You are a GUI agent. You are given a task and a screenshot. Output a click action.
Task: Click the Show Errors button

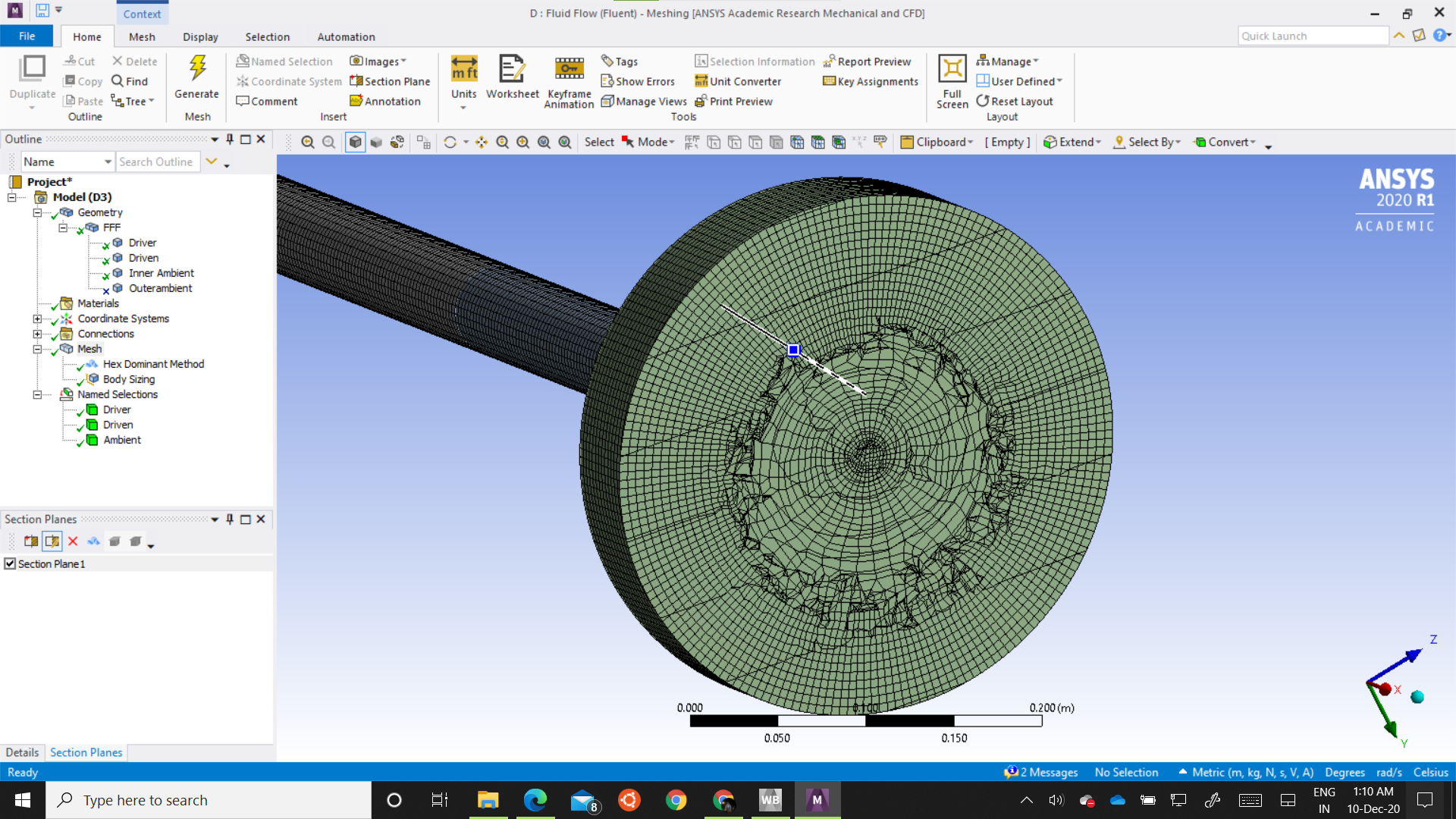pos(638,81)
